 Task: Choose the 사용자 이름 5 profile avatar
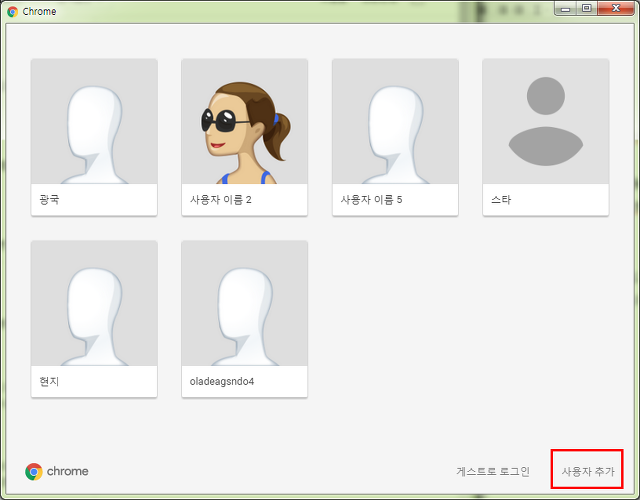[x=395, y=121]
